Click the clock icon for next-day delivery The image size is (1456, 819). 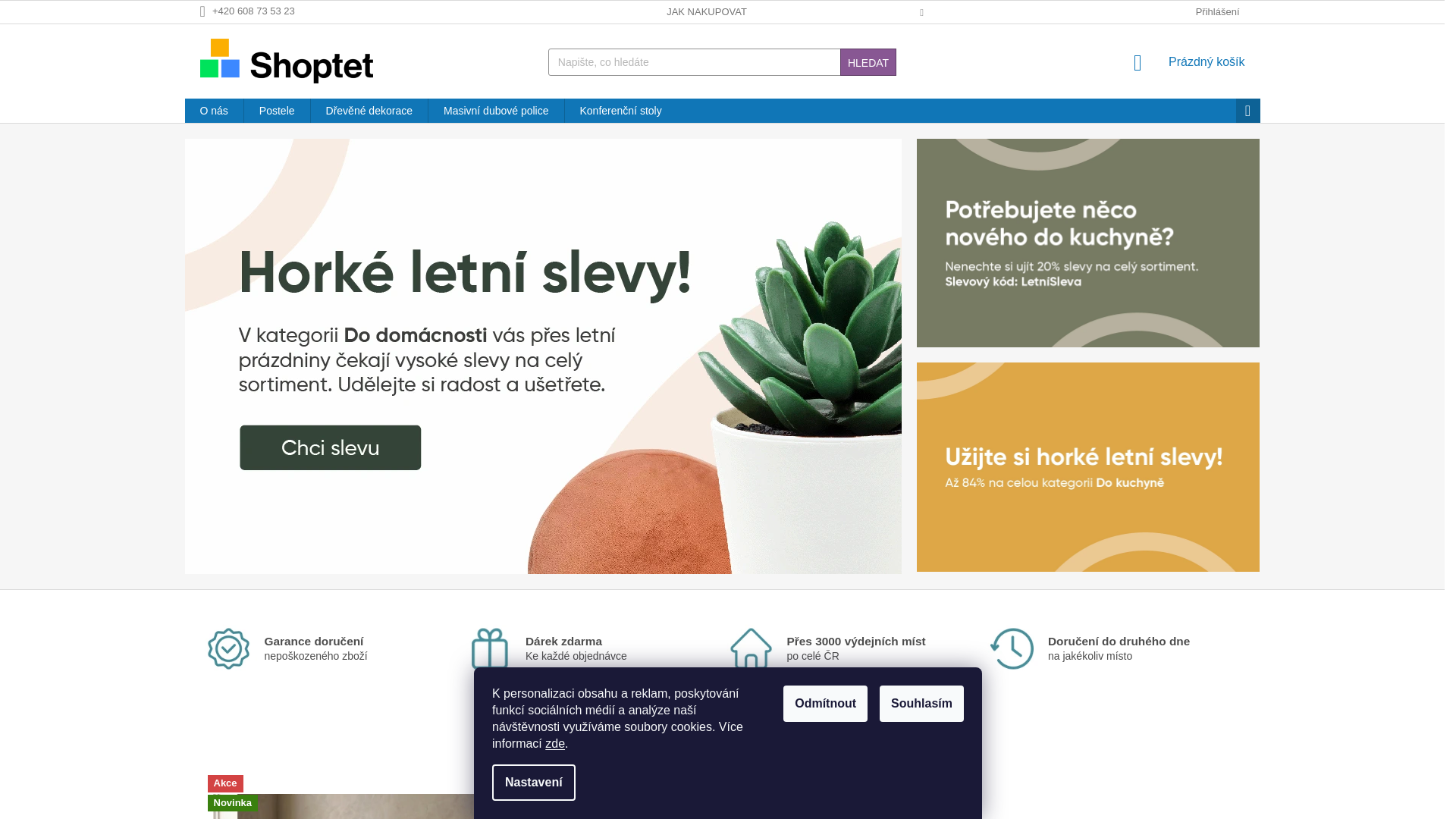pos(1012,648)
